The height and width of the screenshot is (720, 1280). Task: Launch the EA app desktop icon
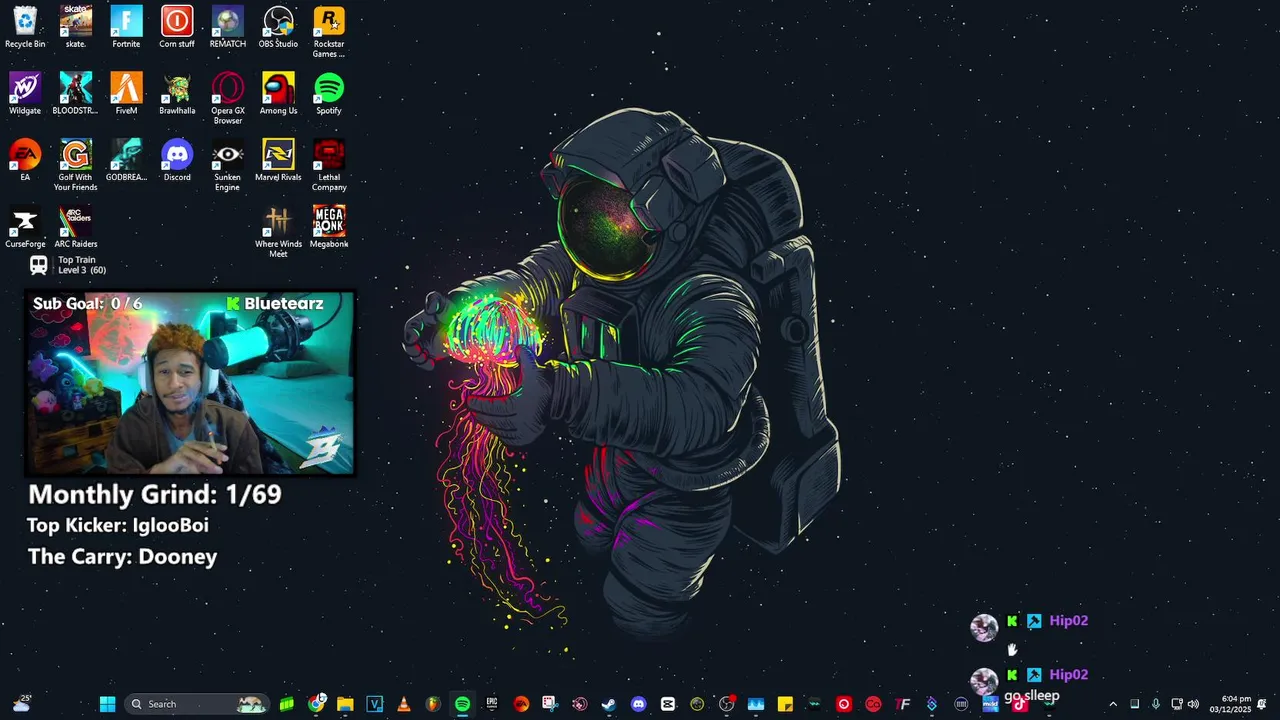pyautogui.click(x=25, y=160)
